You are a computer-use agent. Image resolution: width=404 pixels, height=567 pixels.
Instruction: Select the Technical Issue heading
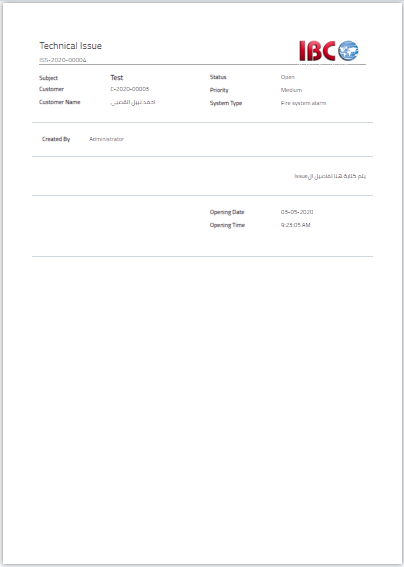71,46
